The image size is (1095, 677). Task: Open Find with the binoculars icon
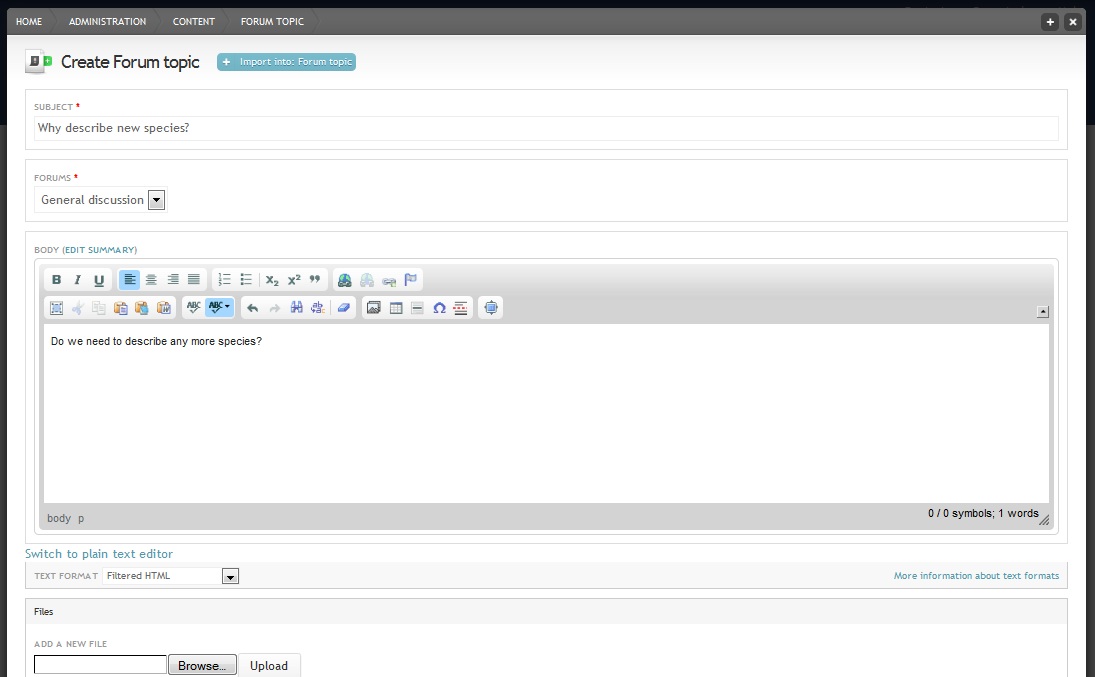[x=297, y=307]
